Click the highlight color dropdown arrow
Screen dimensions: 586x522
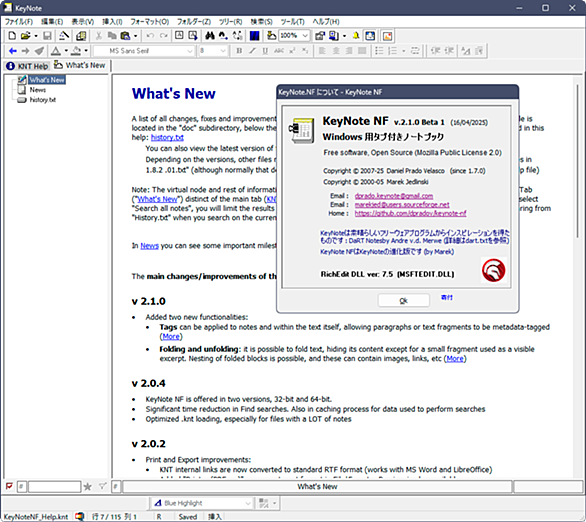pyautogui.click(x=86, y=51)
